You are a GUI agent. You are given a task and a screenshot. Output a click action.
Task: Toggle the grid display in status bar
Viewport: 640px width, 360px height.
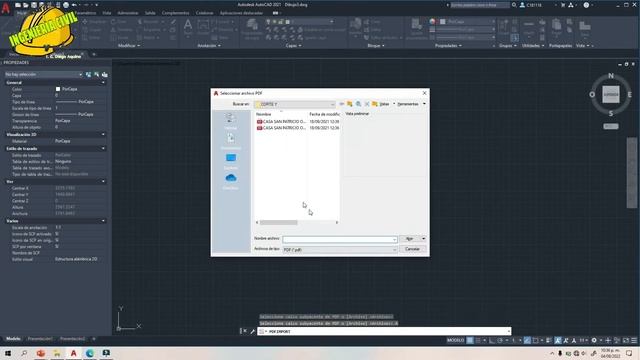coord(470,340)
